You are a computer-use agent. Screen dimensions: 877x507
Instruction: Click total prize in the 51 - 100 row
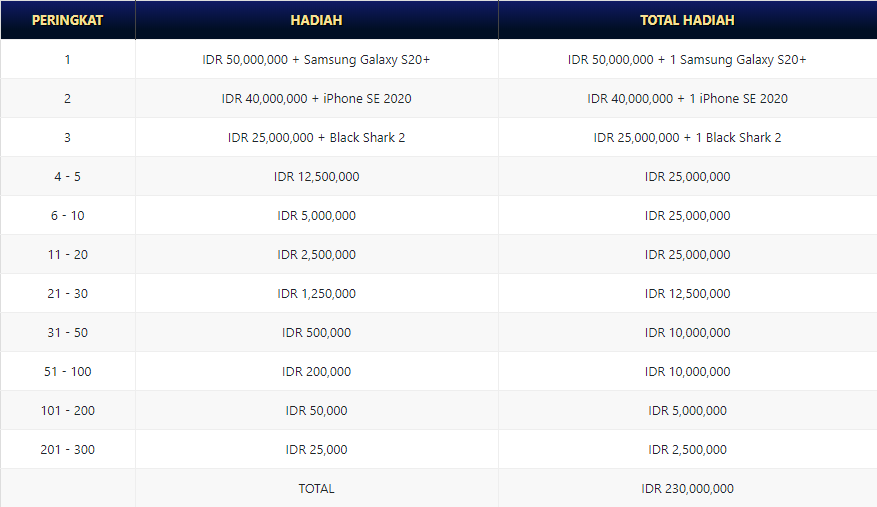687,372
